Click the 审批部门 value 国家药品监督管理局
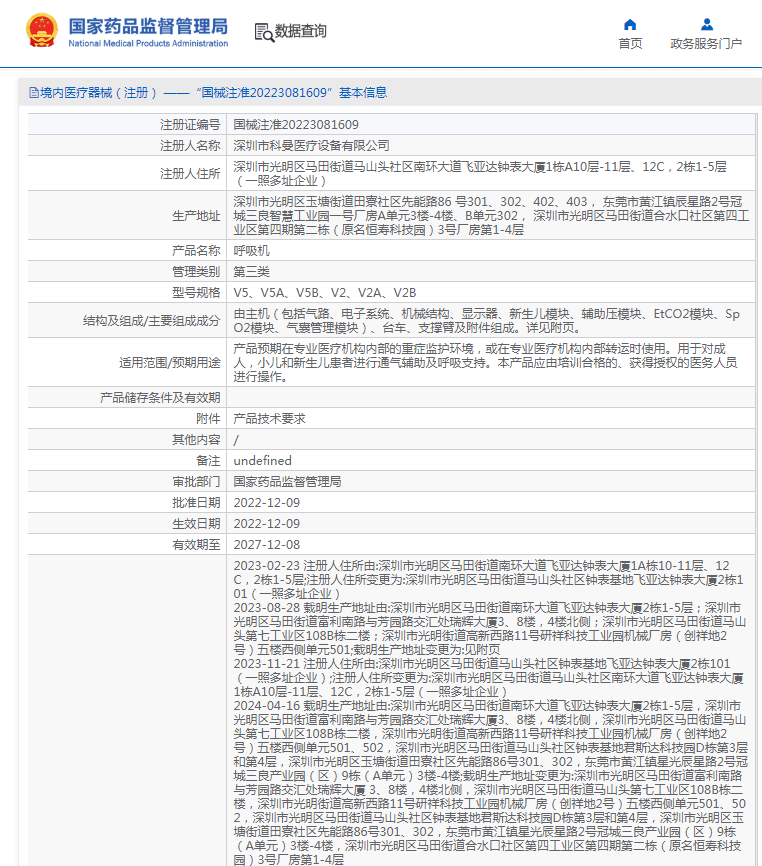This screenshot has height=866, width=762. pyautogui.click(x=287, y=481)
